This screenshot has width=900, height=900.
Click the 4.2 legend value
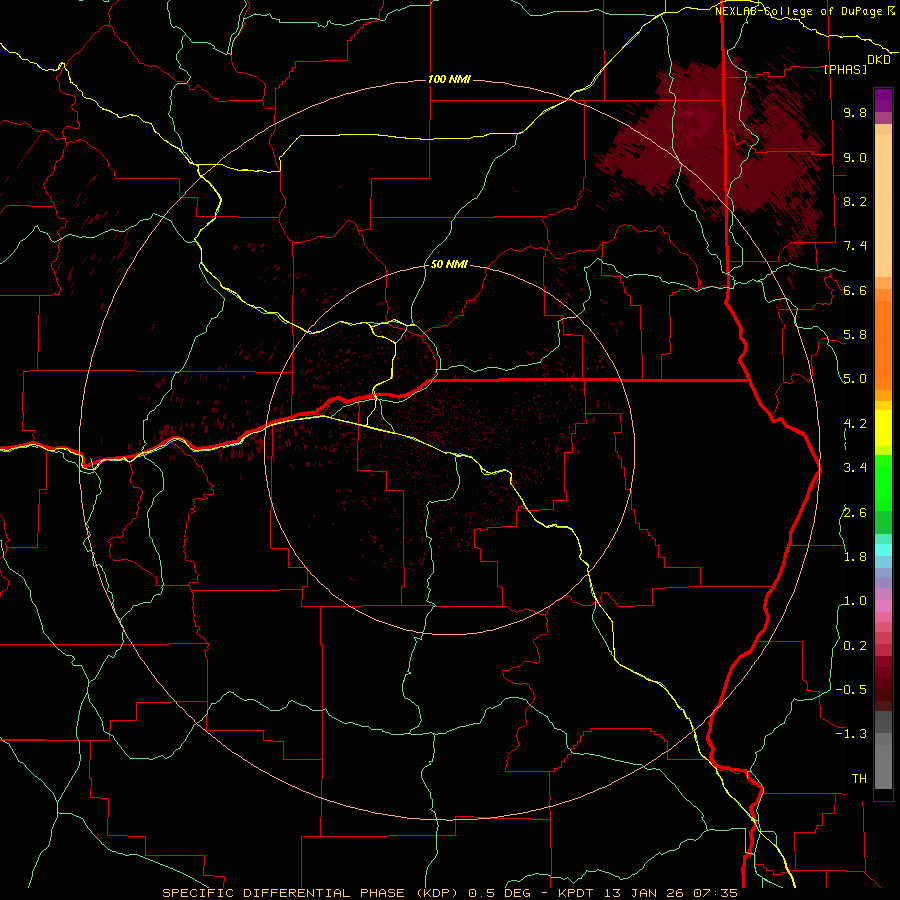pos(855,424)
